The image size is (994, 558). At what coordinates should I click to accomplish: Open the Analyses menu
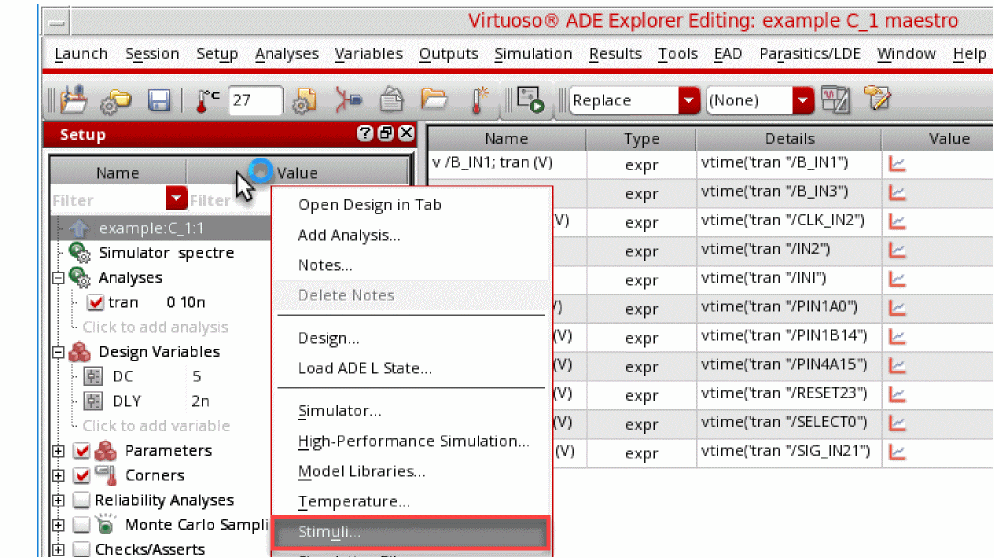(287, 55)
